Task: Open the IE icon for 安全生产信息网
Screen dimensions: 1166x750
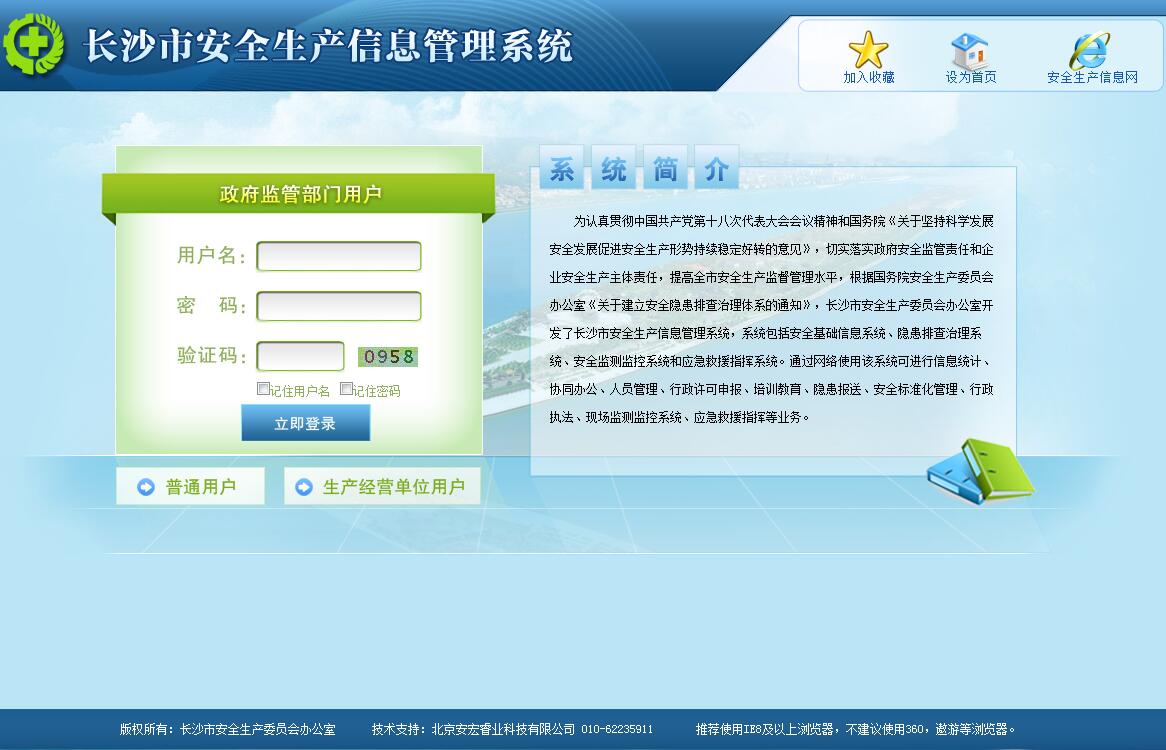Action: [x=1091, y=50]
